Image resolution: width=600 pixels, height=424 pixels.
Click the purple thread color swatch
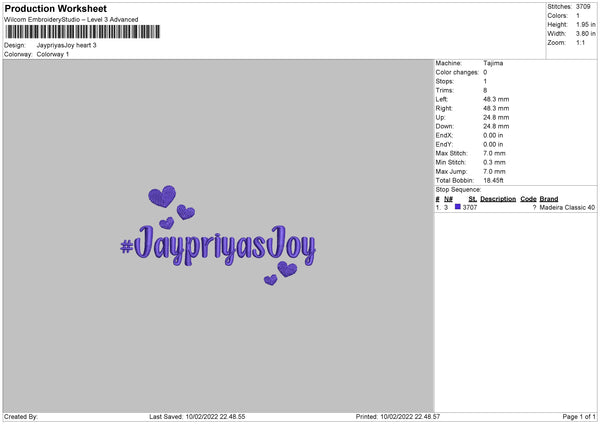458,207
